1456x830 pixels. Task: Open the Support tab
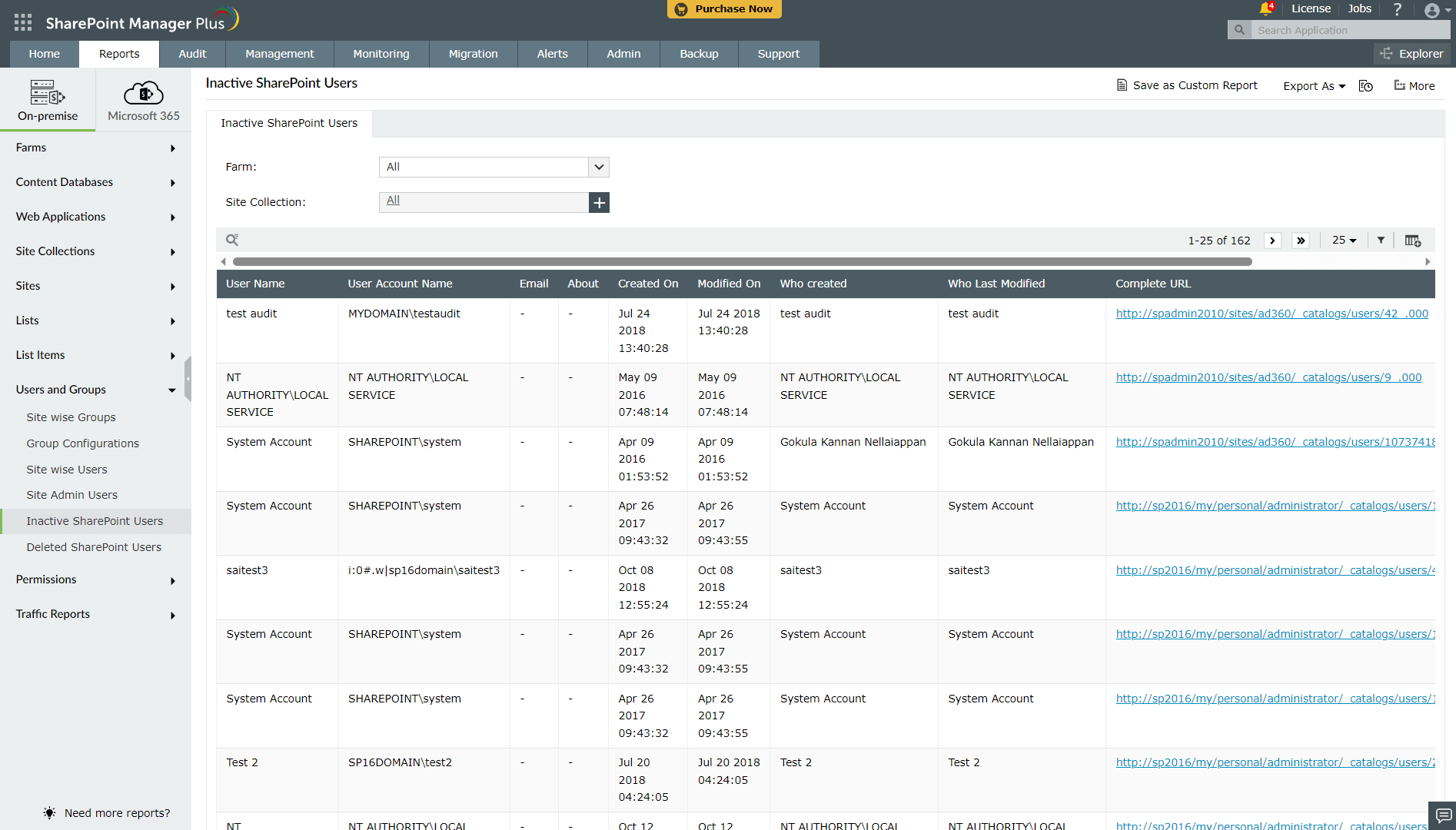coord(779,54)
